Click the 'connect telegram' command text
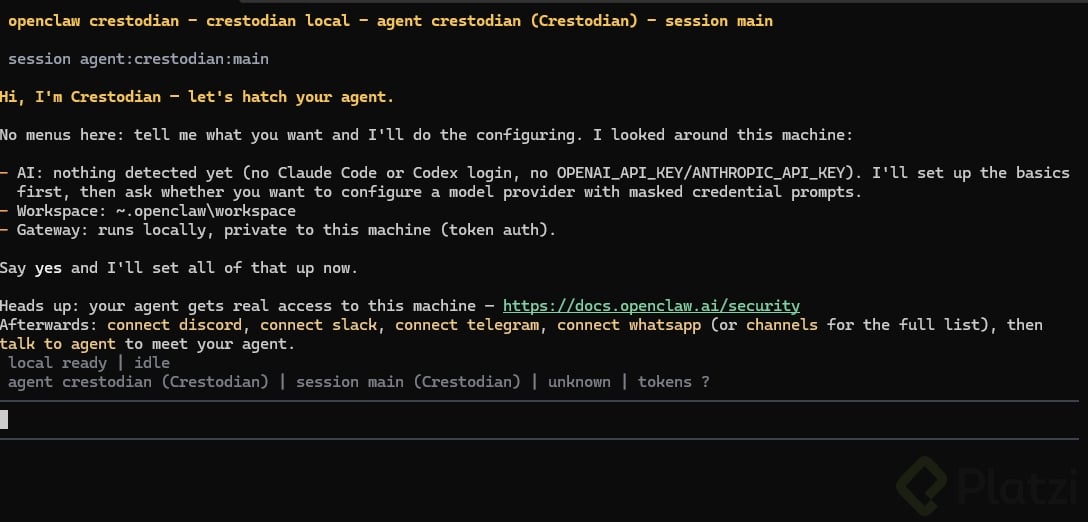Image resolution: width=1088 pixels, height=522 pixels. pyautogui.click(x=467, y=325)
